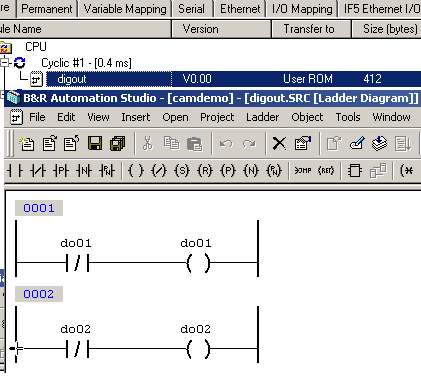Insert a function block icon
Viewport: 421px width, 384px height.
(355, 171)
